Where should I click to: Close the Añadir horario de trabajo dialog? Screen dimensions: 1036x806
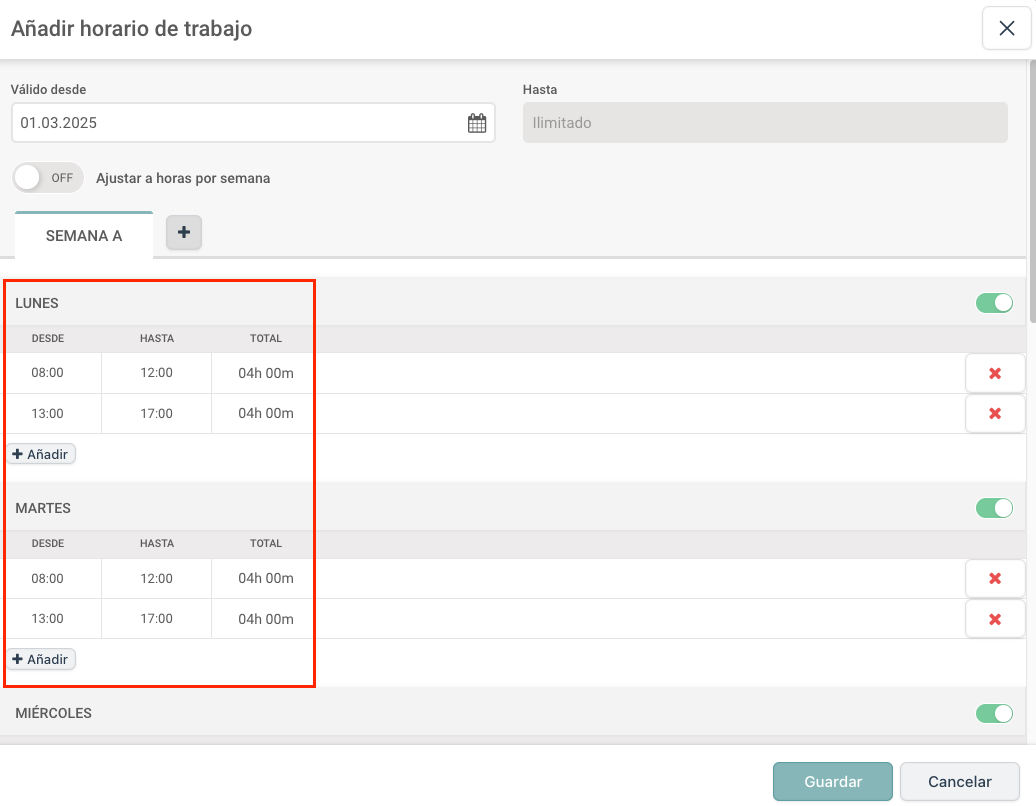[x=1006, y=29]
